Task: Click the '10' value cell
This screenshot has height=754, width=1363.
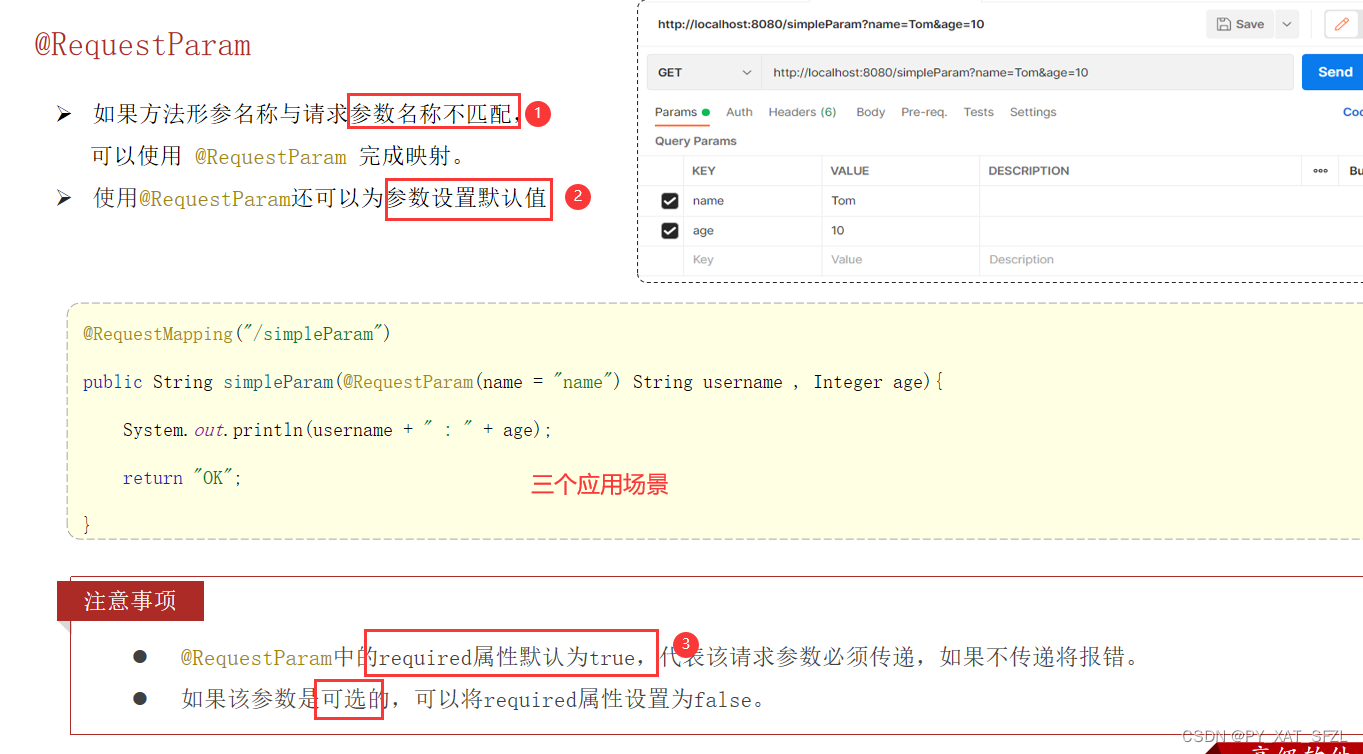Action: [900, 231]
